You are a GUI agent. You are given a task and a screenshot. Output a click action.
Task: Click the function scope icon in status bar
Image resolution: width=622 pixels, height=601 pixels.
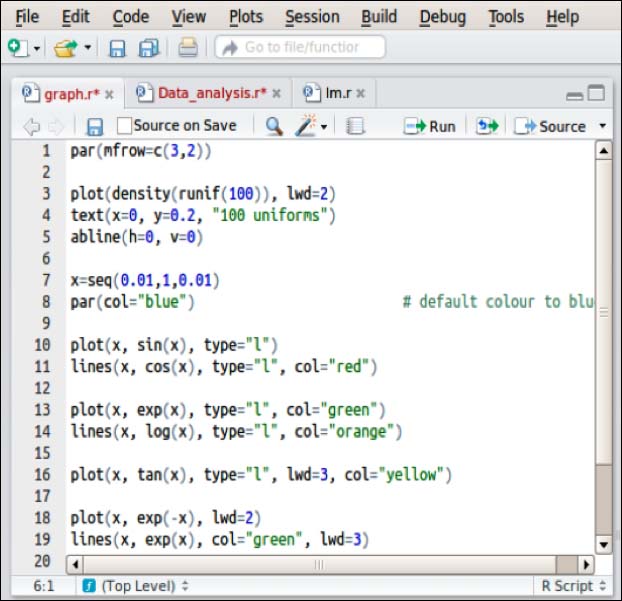coord(89,586)
